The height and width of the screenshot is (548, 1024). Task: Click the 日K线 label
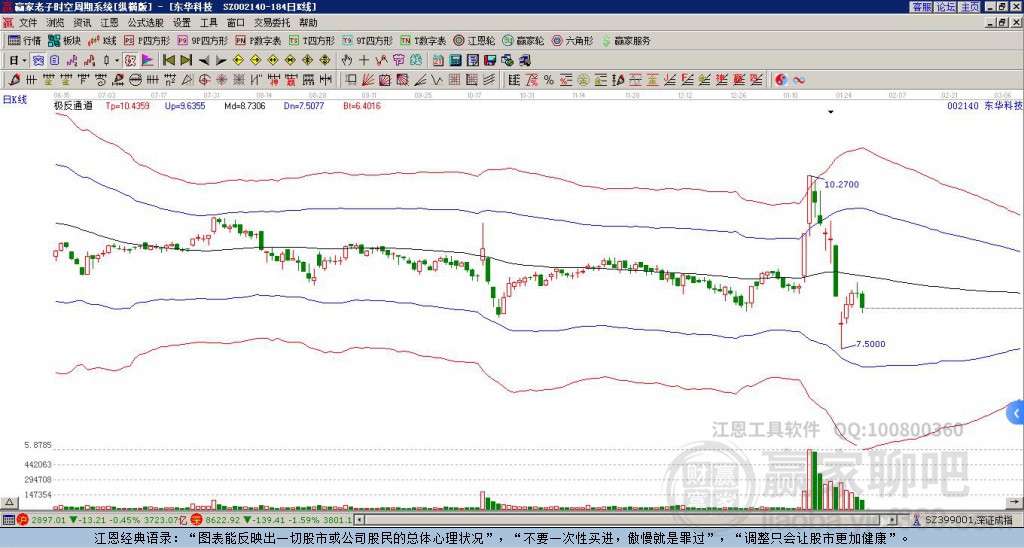[16, 100]
